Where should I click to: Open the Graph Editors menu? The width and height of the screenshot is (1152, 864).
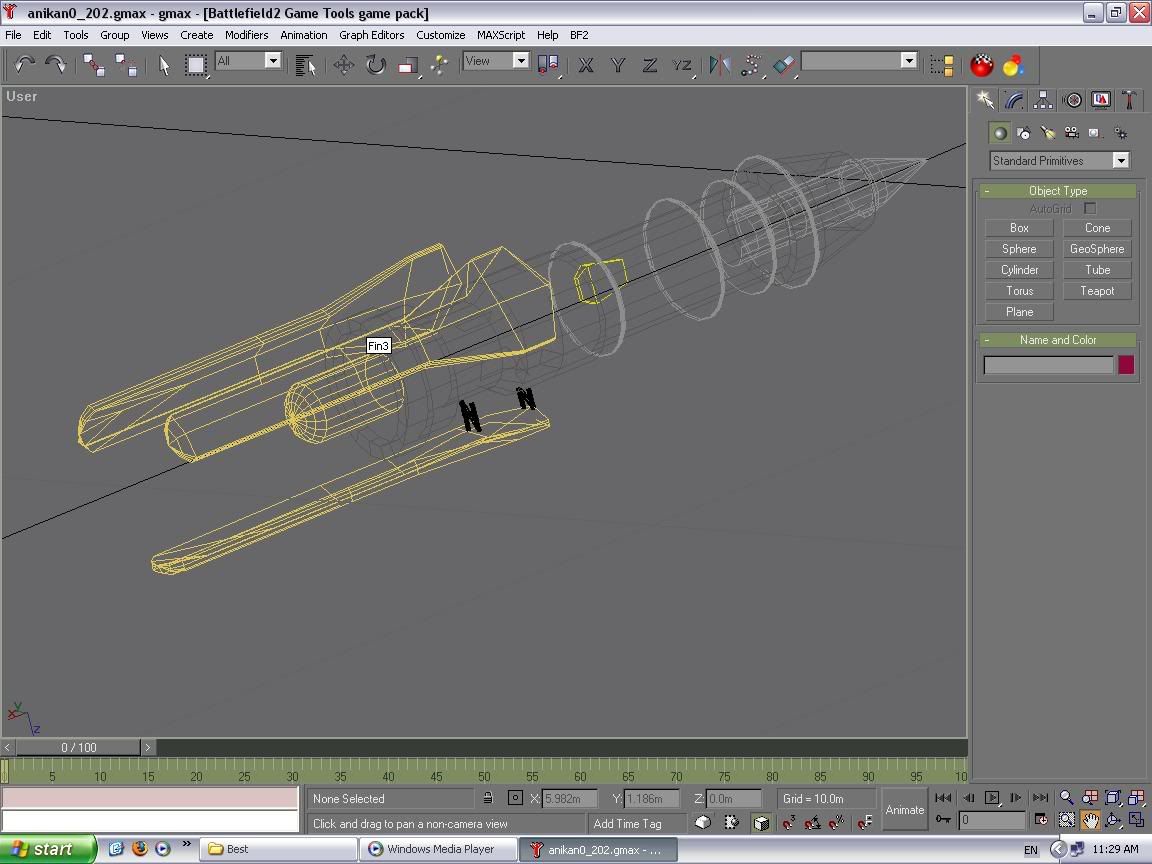coord(372,35)
